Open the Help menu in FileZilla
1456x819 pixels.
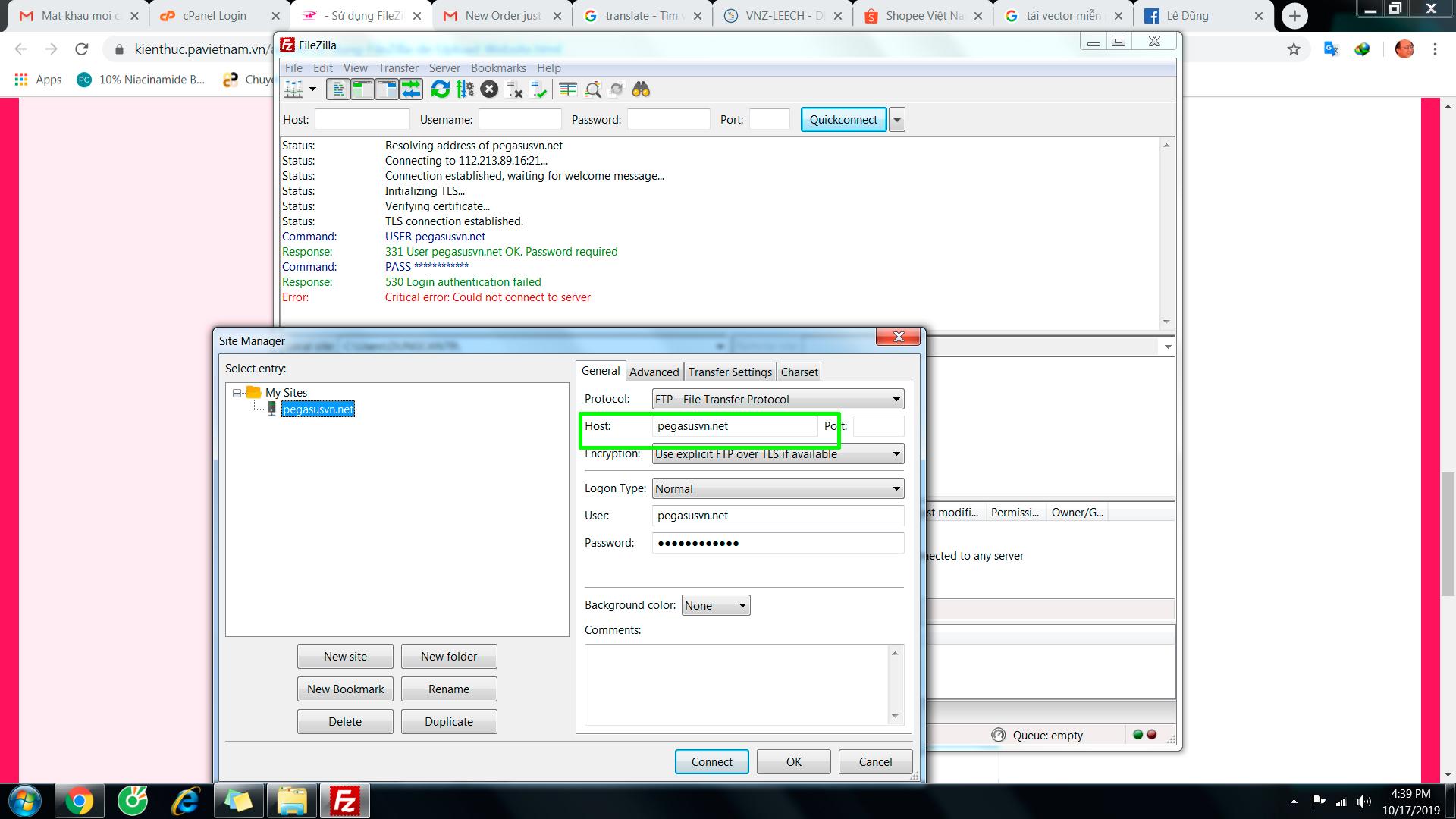pyautogui.click(x=548, y=67)
